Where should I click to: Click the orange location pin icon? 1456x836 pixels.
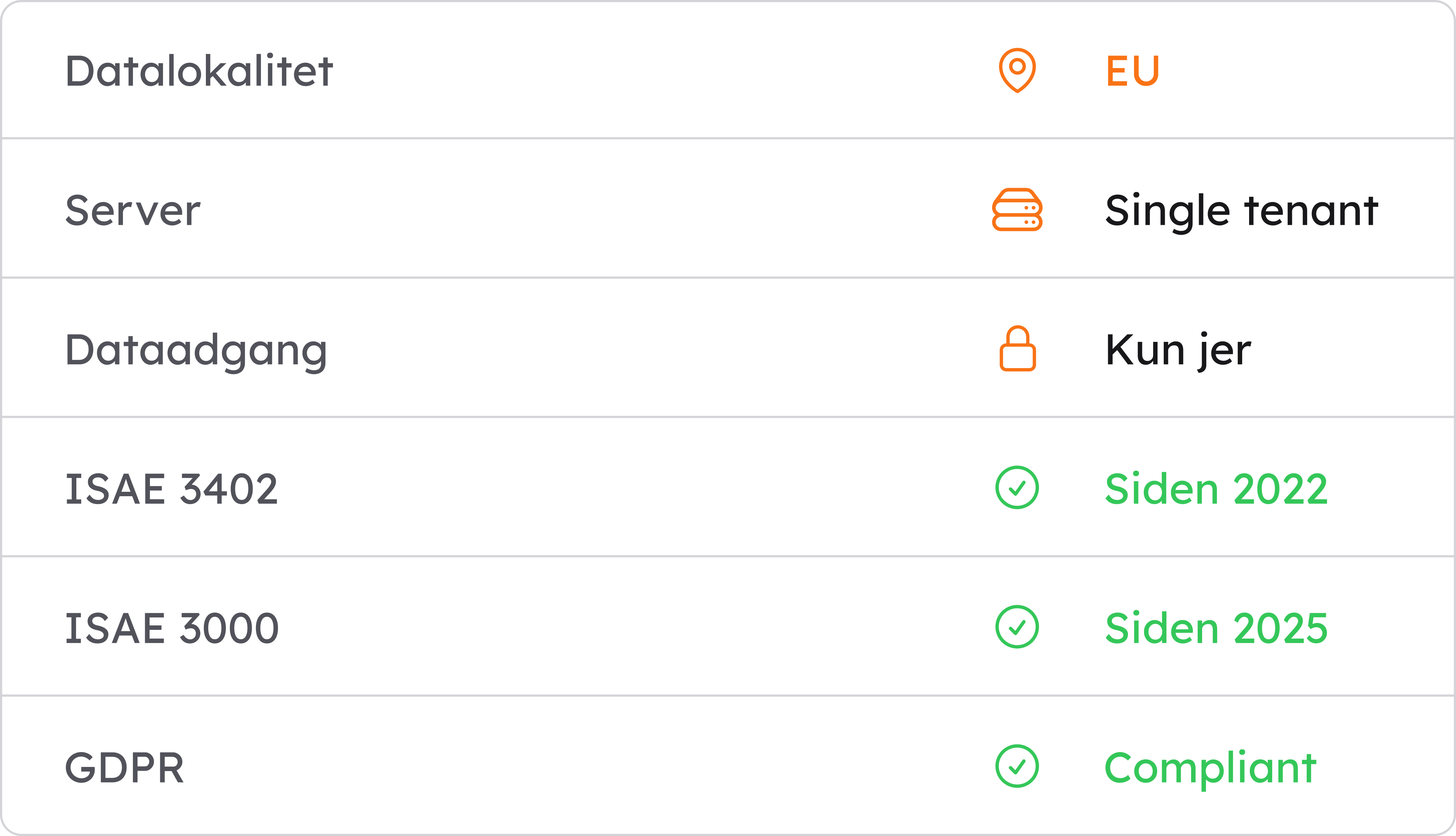click(x=1017, y=70)
